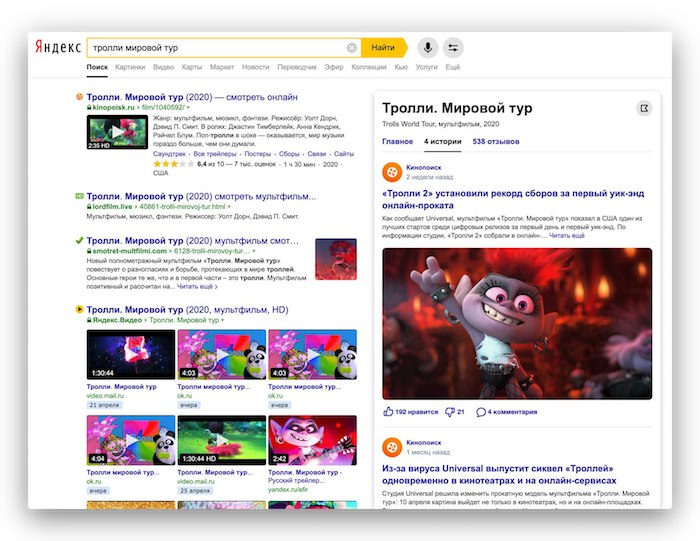Image resolution: width=700 pixels, height=541 pixels.
Task: Open 'Из-за вируса Universal выпустит сиквел' headline
Action: tap(499, 474)
